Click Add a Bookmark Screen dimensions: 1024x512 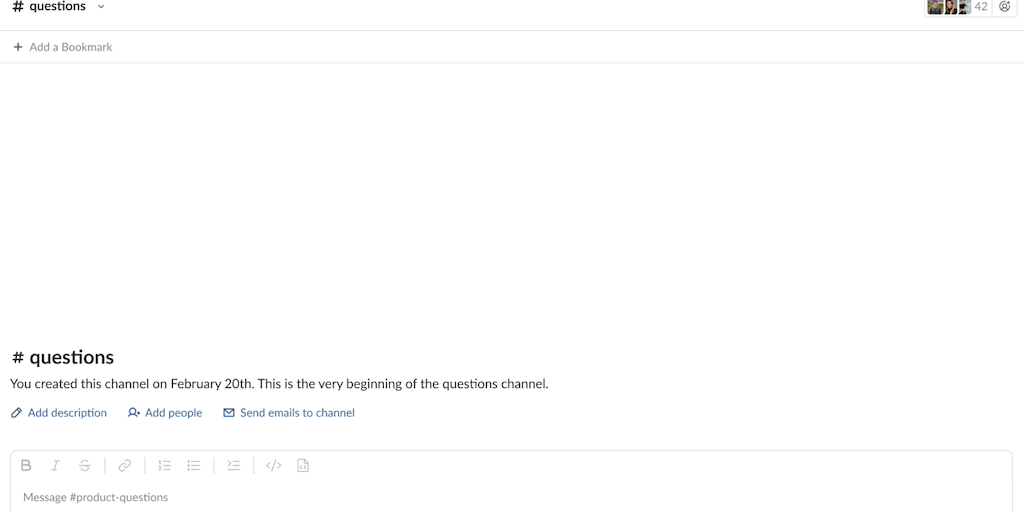coord(63,47)
